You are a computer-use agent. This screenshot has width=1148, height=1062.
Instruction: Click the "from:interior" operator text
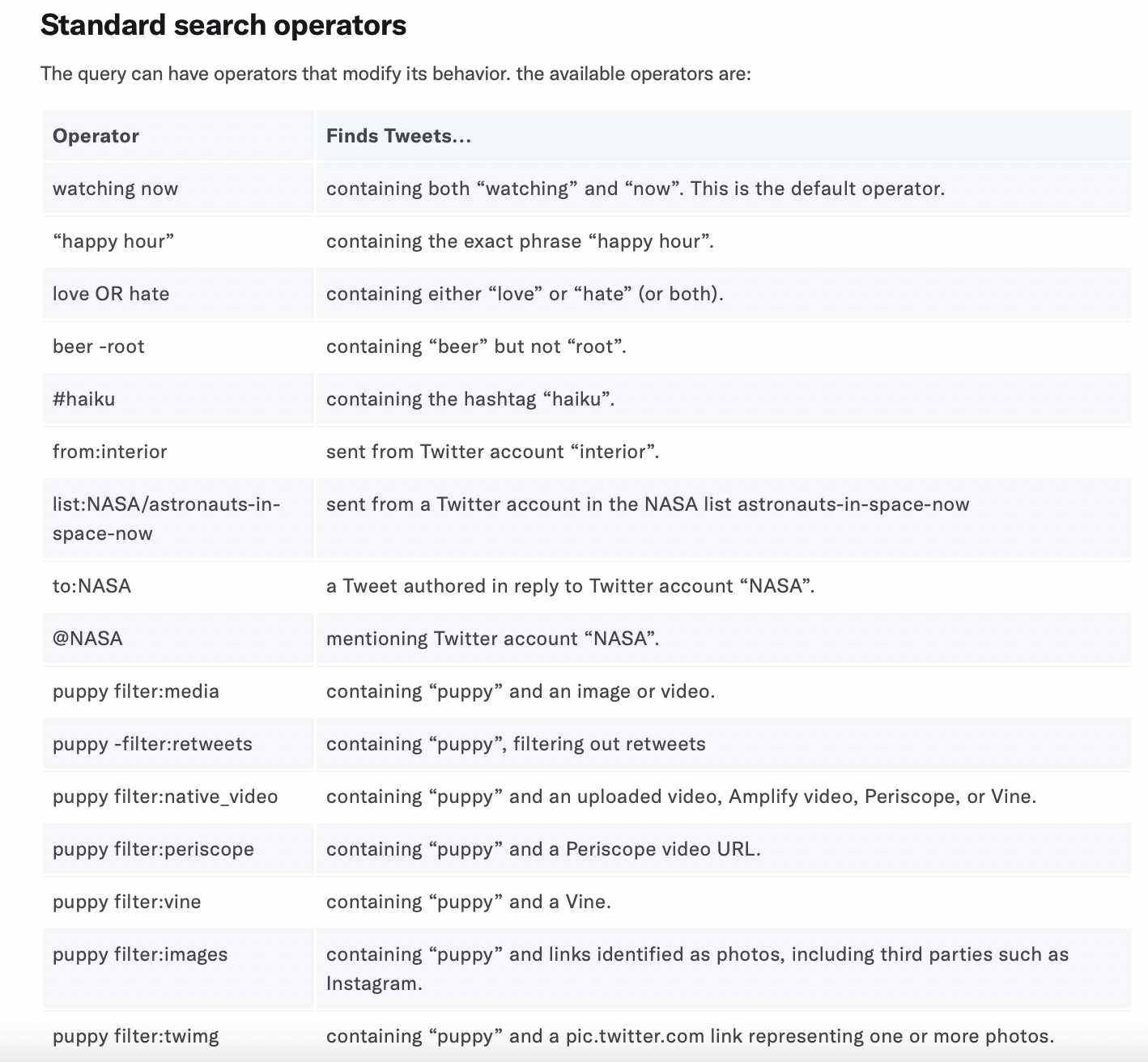[x=110, y=452]
